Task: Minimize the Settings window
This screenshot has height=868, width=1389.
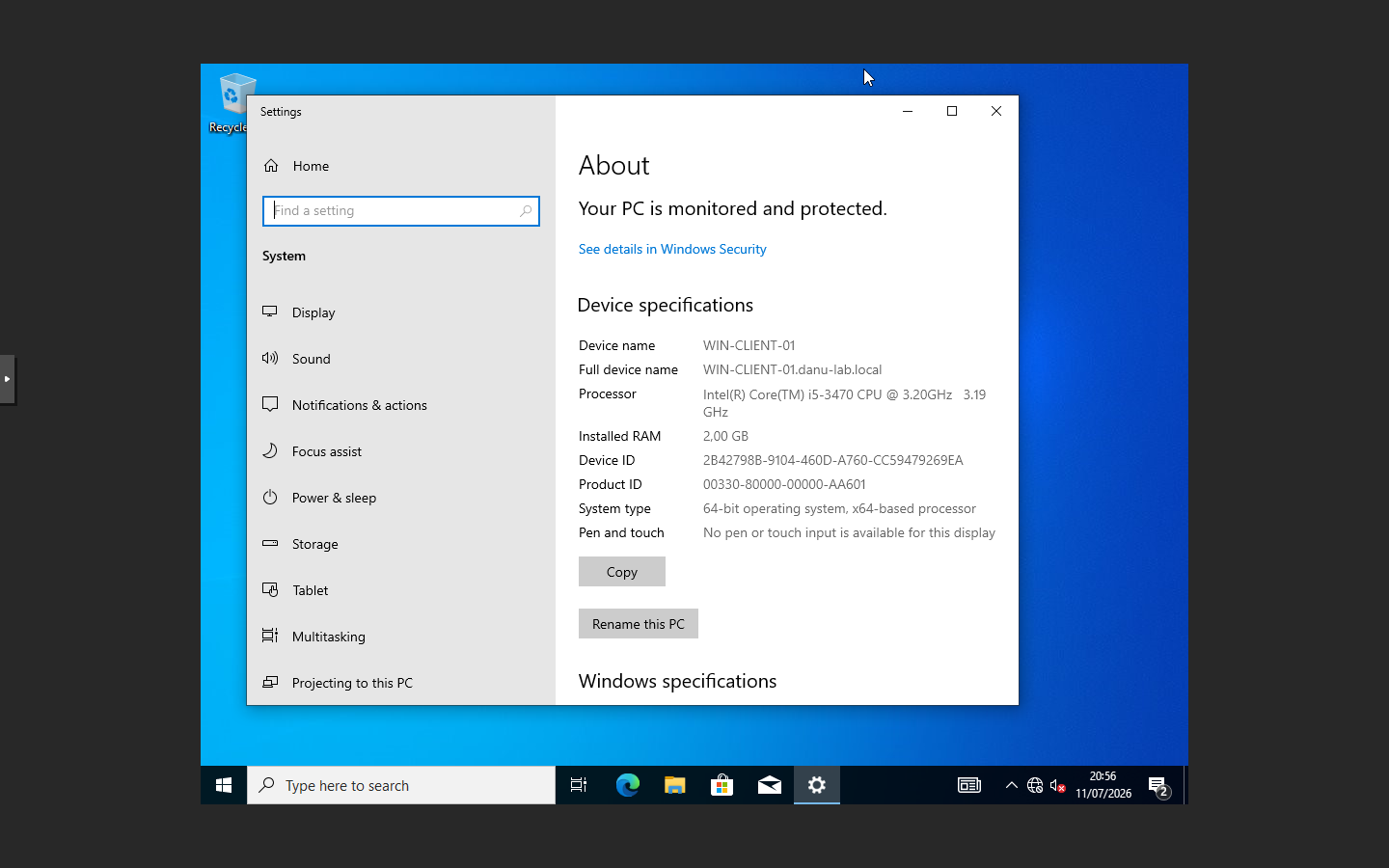Action: point(908,111)
